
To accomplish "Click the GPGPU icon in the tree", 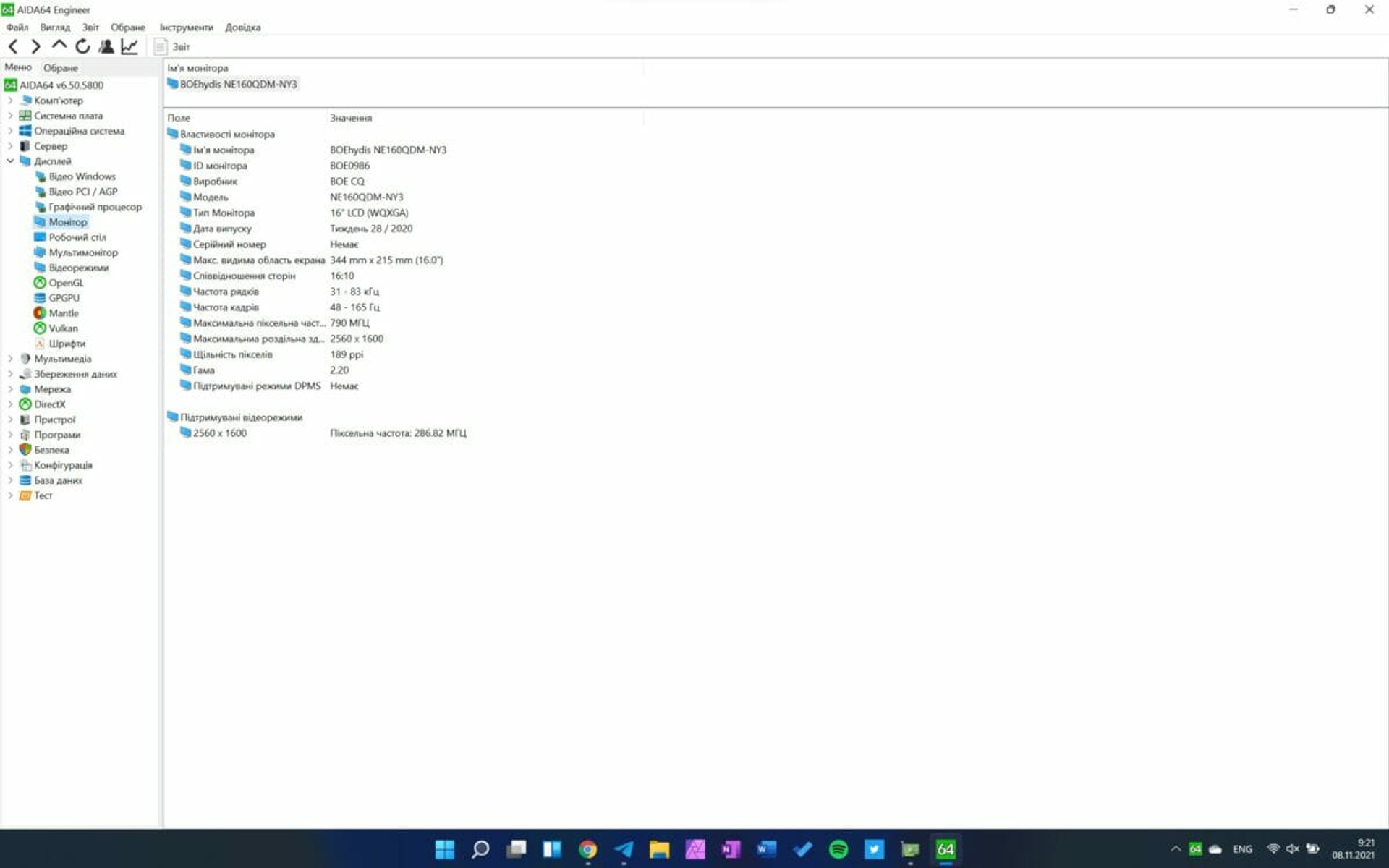I will point(40,298).
